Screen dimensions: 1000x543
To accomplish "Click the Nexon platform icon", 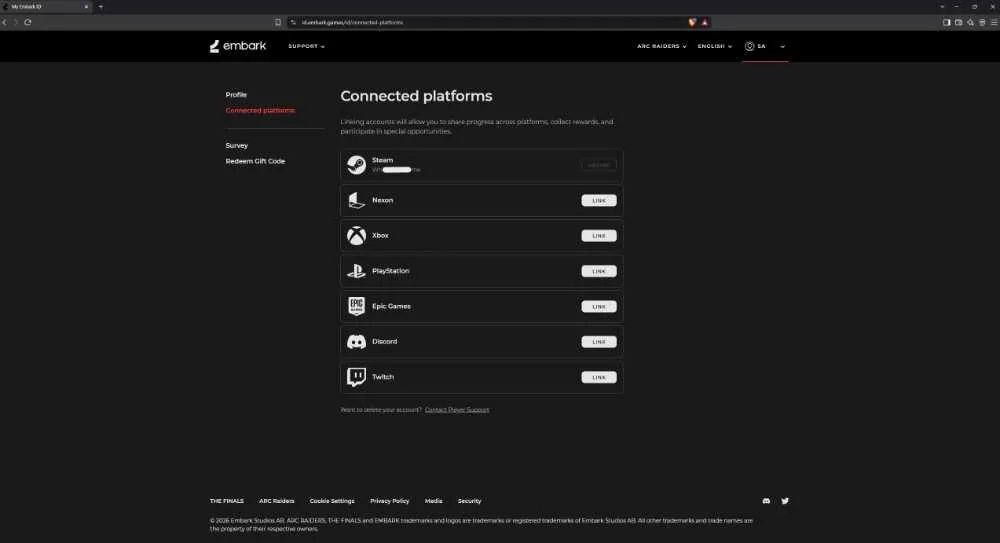I will coord(356,200).
